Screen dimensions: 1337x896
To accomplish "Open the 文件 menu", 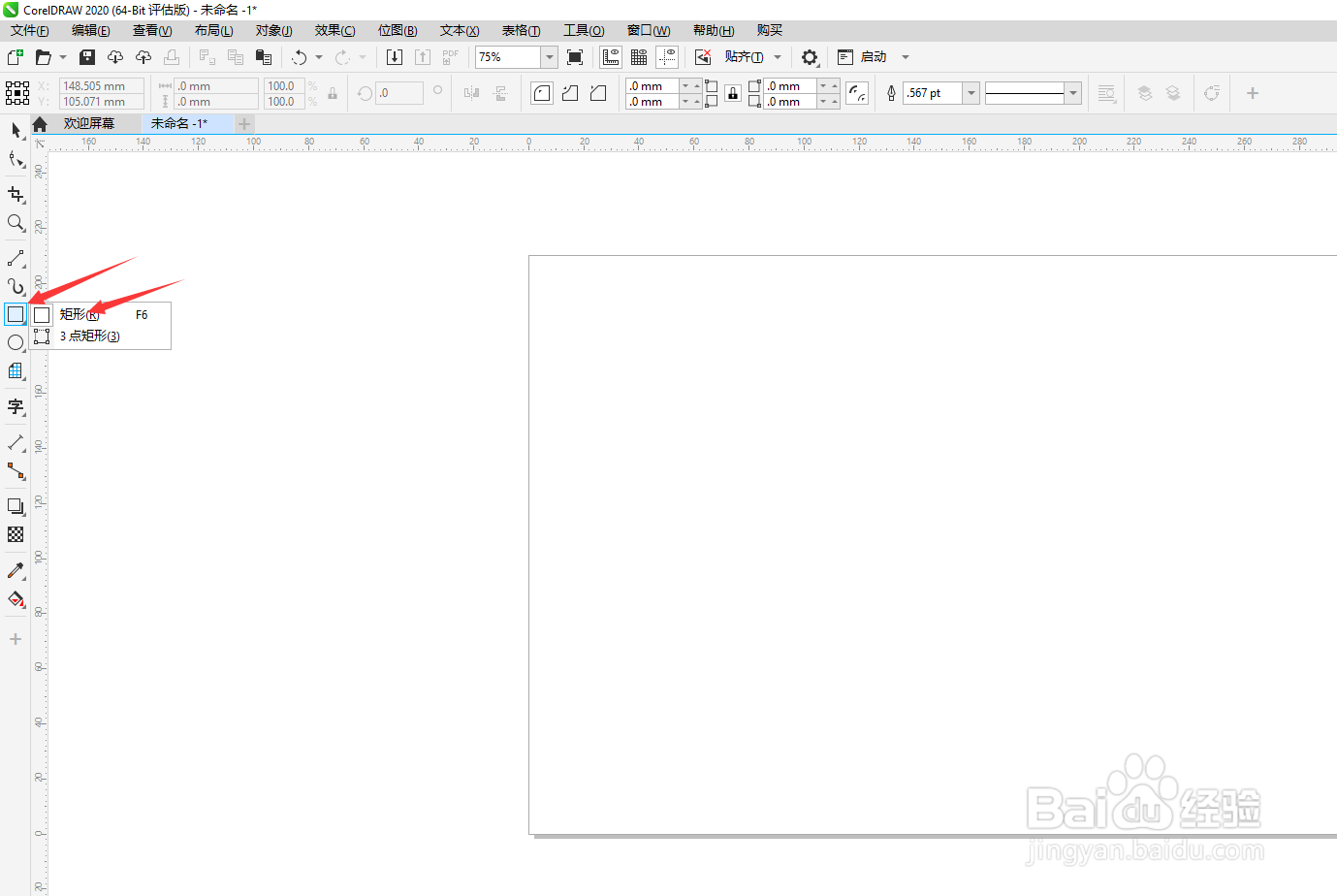I will pos(29,30).
